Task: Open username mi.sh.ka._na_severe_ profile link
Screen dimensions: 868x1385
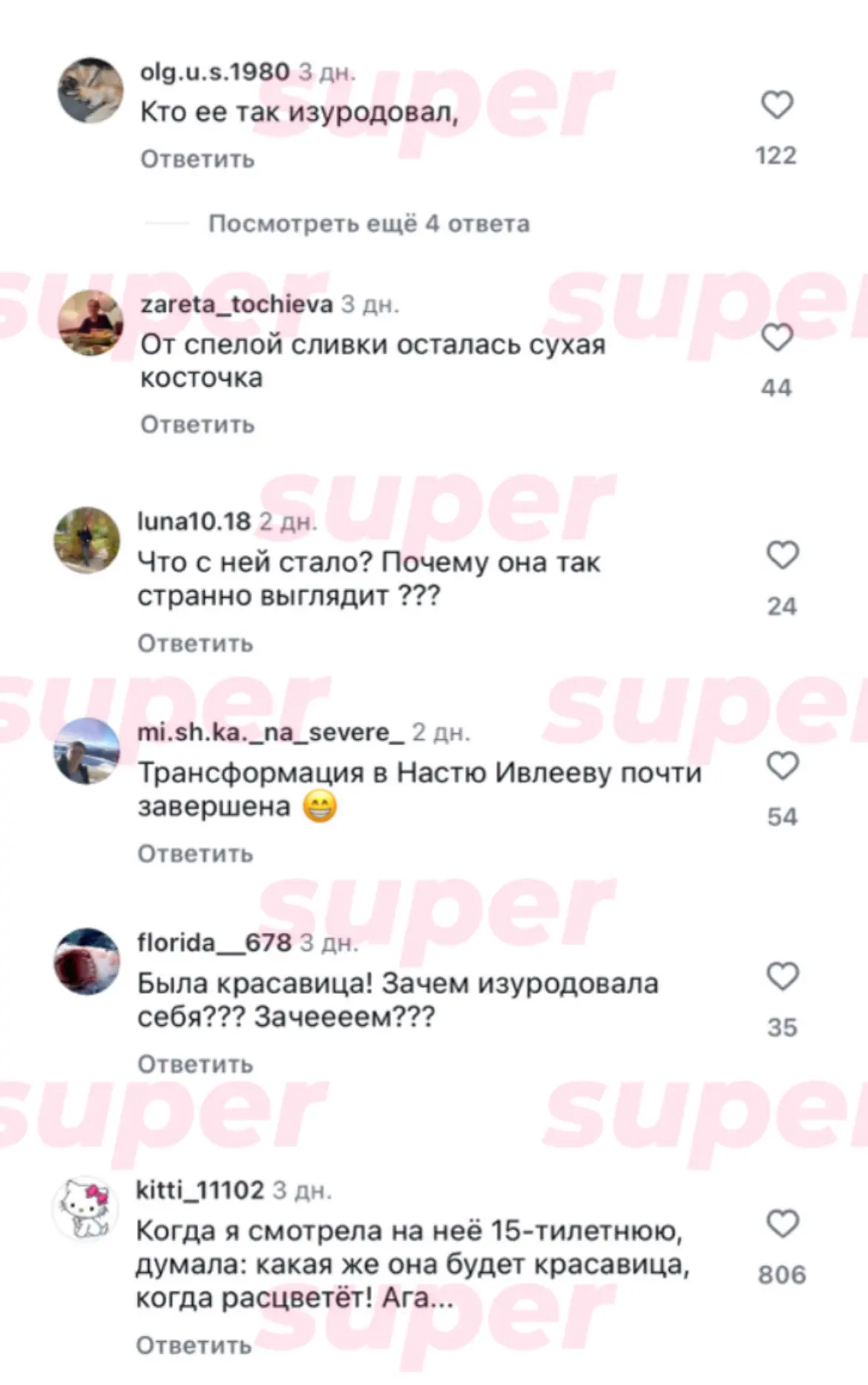Action: point(271,733)
